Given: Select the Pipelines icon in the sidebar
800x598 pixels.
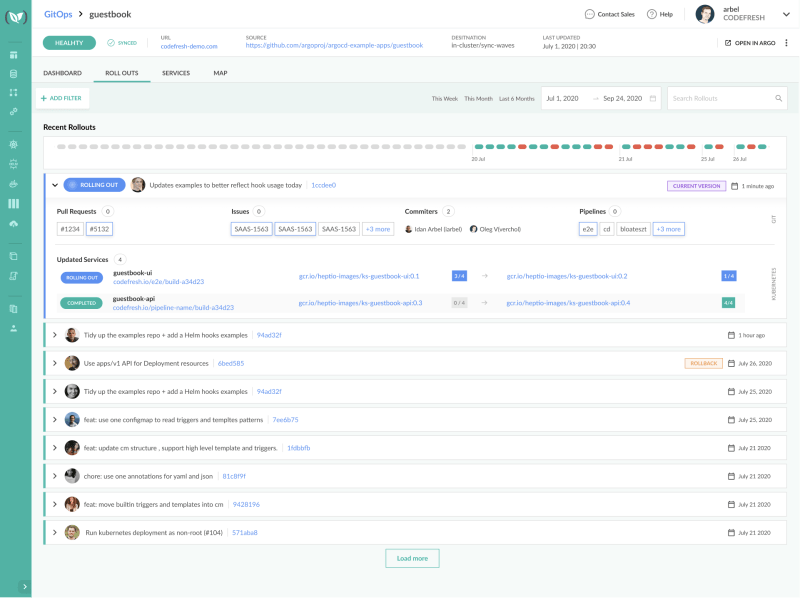Looking at the screenshot, I should point(14,111).
